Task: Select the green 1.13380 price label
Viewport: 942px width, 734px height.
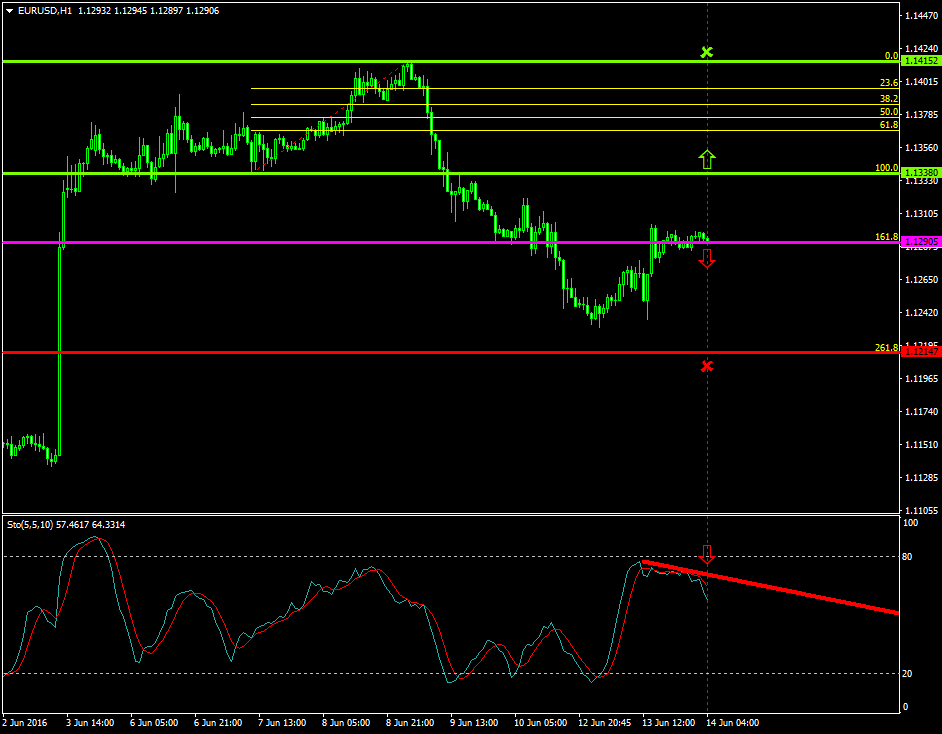Action: coord(920,173)
